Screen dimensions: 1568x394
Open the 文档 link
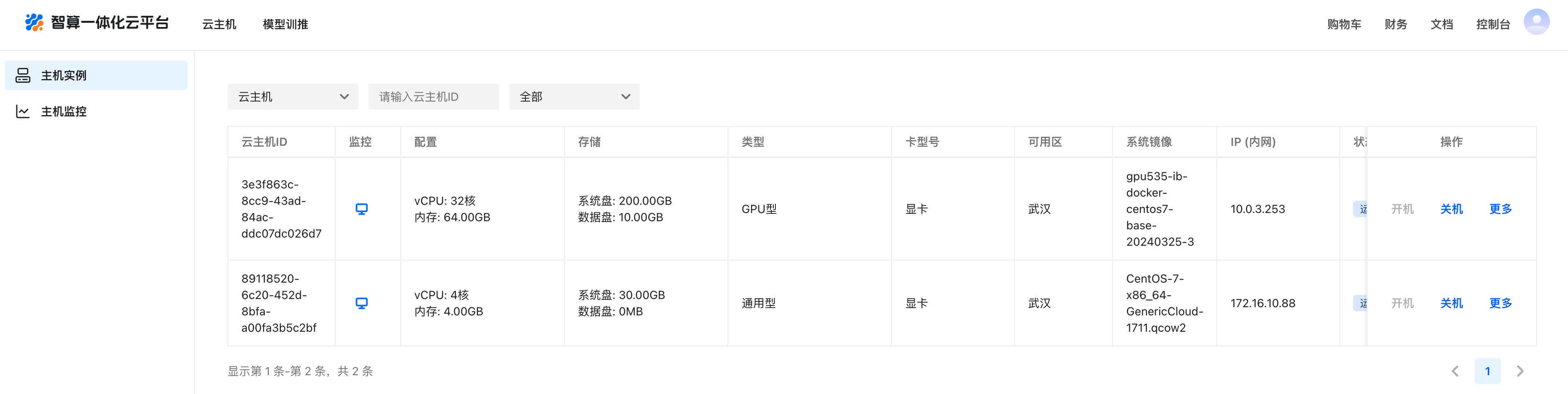(x=1442, y=24)
